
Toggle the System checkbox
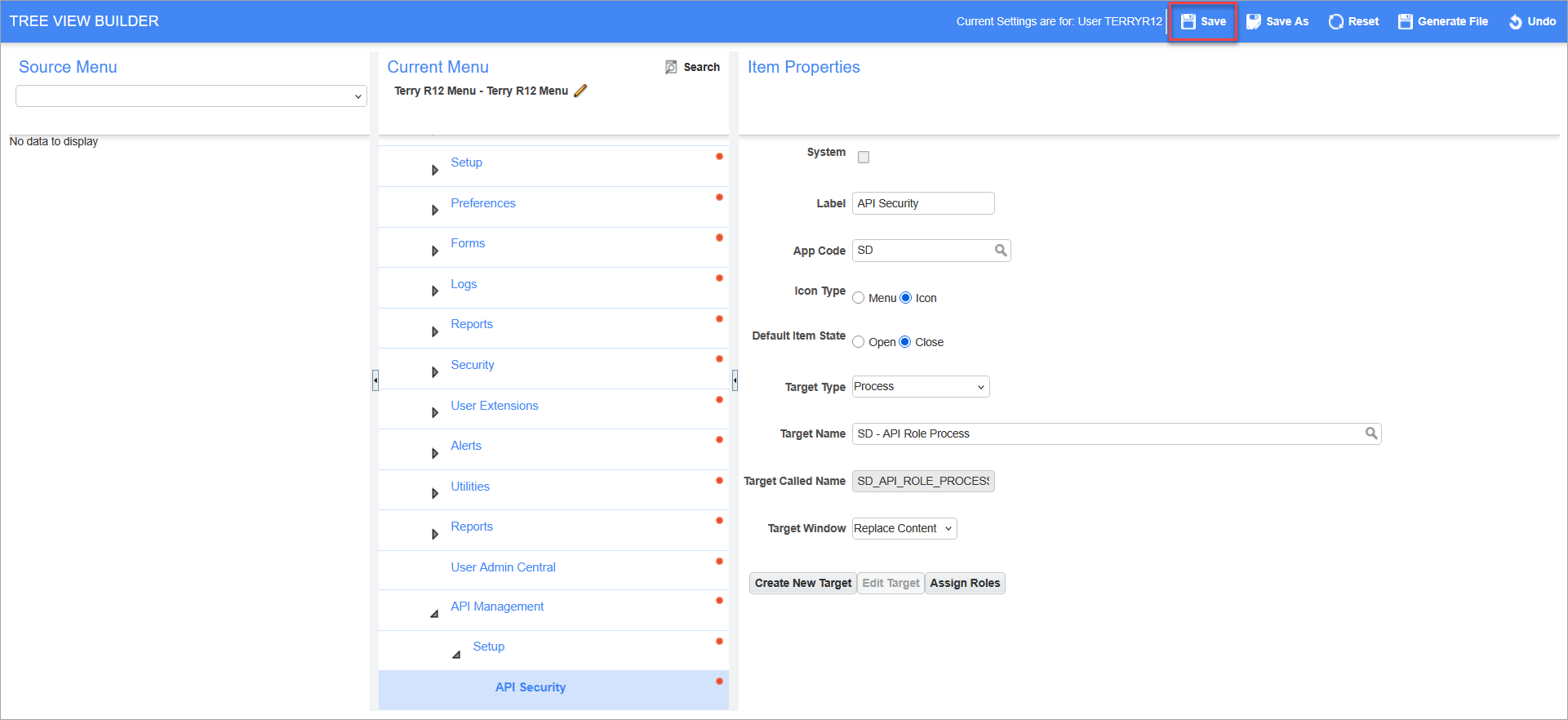864,157
